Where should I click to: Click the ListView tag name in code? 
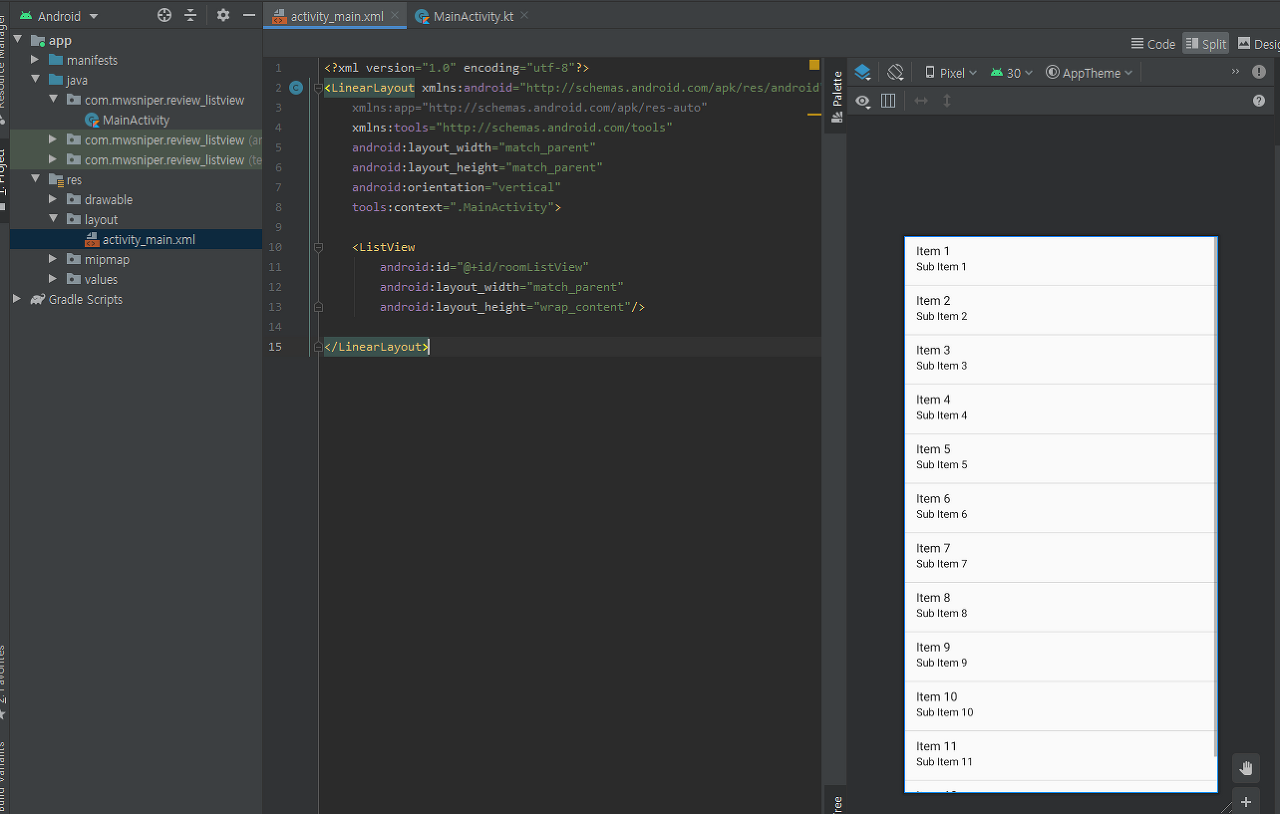(x=387, y=247)
